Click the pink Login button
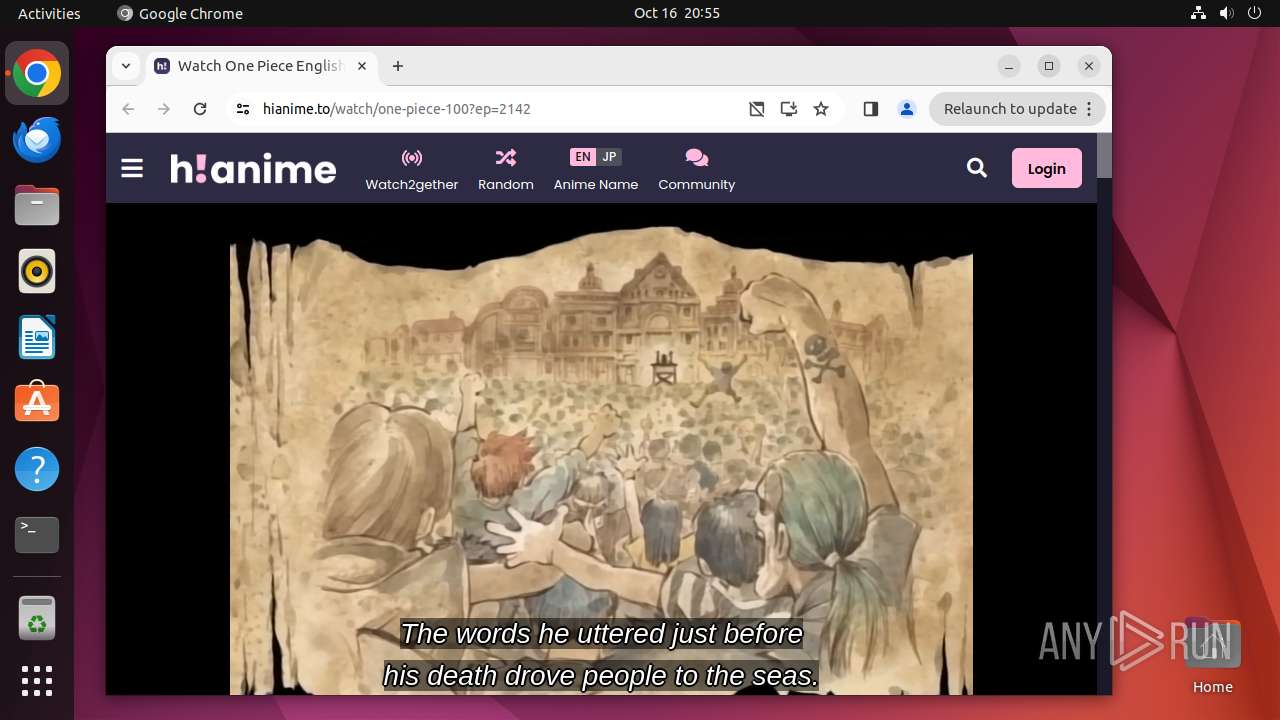Viewport: 1280px width, 720px height. (1047, 168)
